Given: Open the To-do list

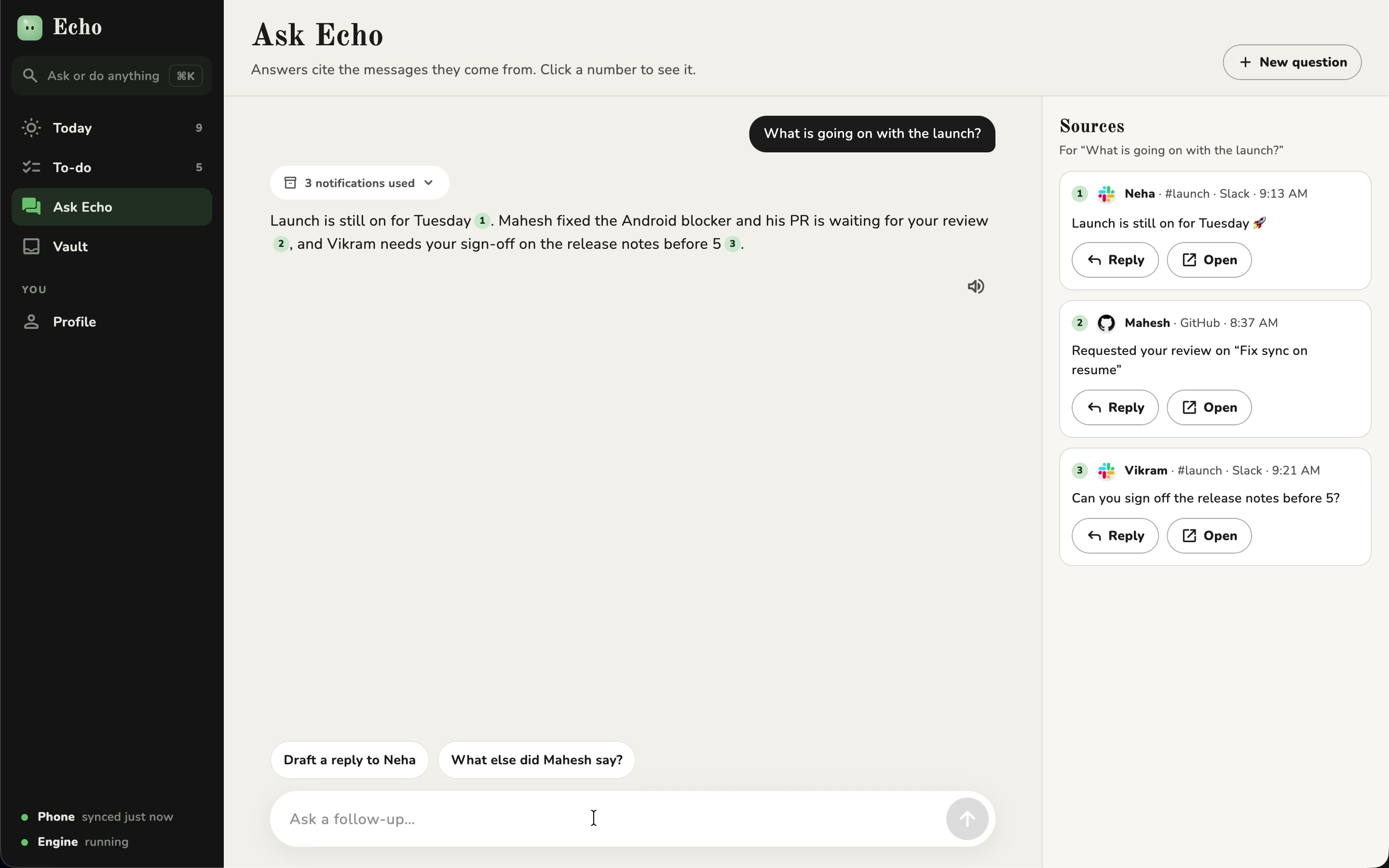Looking at the screenshot, I should coord(112,167).
